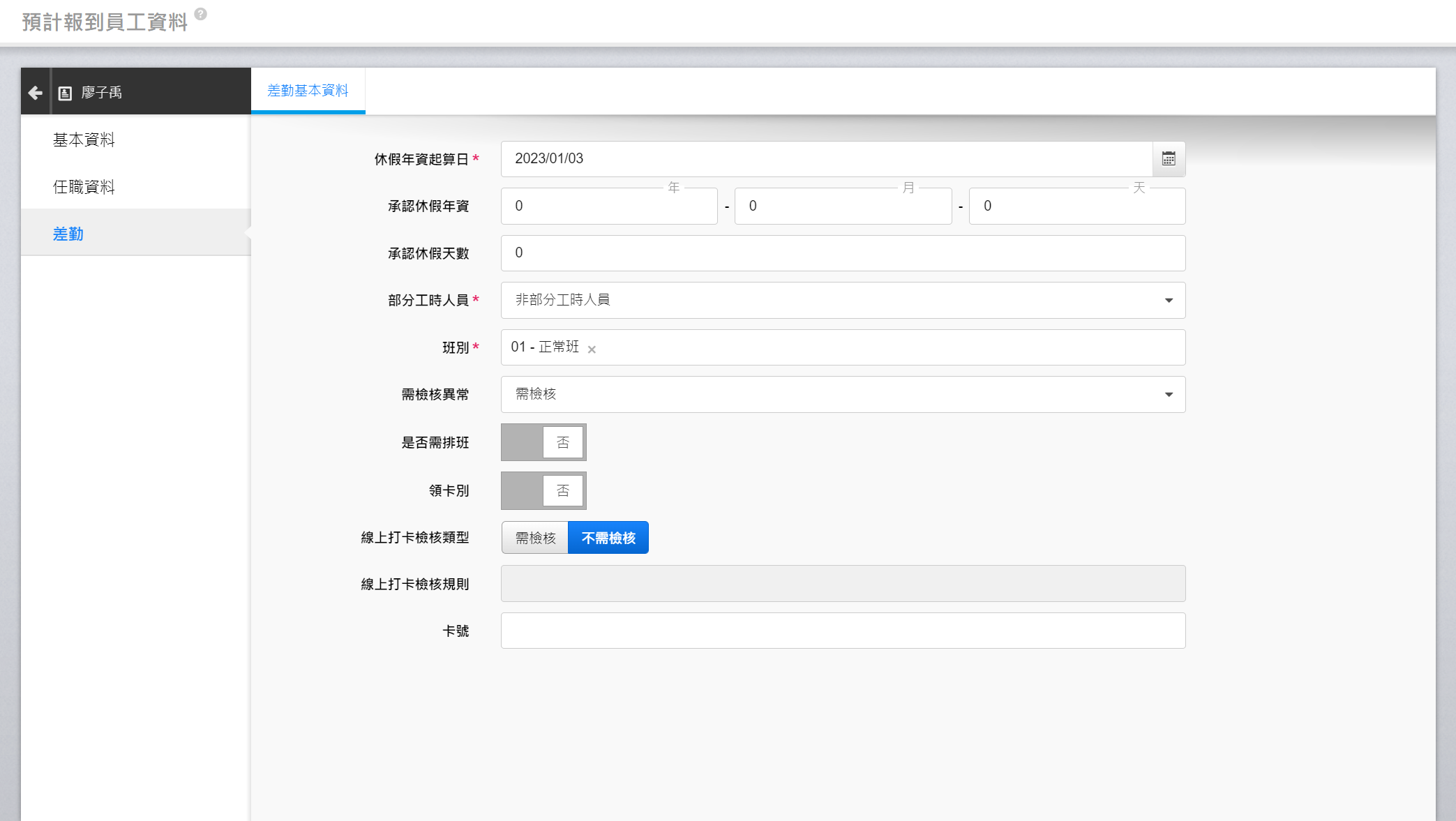
Task: Switch to the 差勤基本資料 tab
Action: 308,91
